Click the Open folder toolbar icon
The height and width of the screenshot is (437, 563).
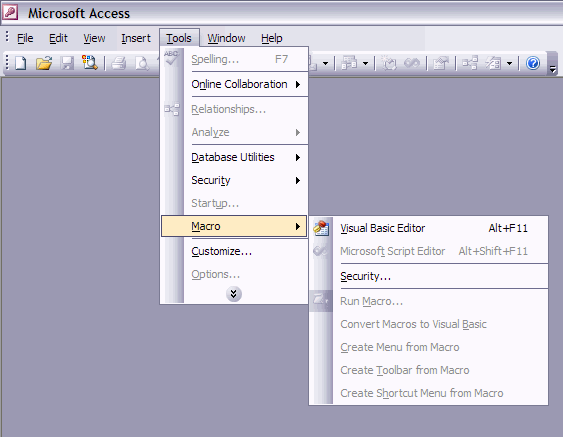(44, 63)
